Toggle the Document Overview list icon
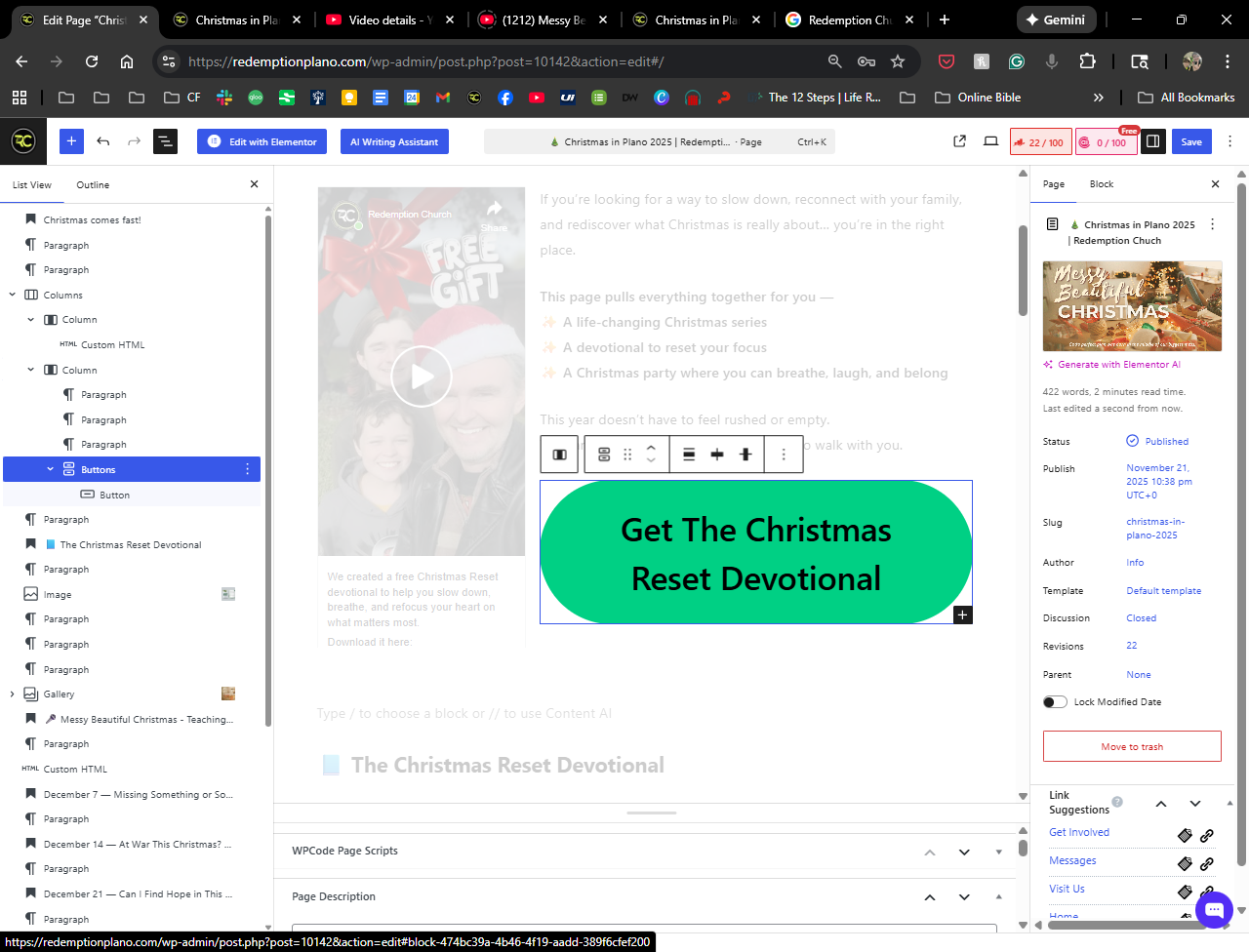The width and height of the screenshot is (1249, 952). point(165,141)
